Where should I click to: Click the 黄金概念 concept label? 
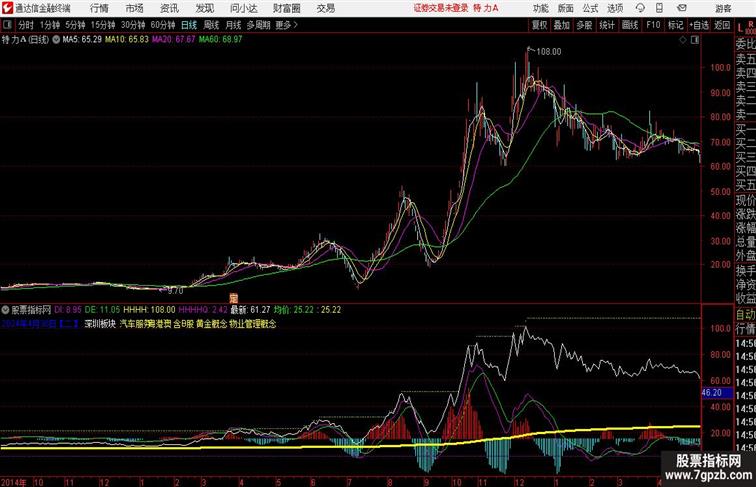[211, 324]
